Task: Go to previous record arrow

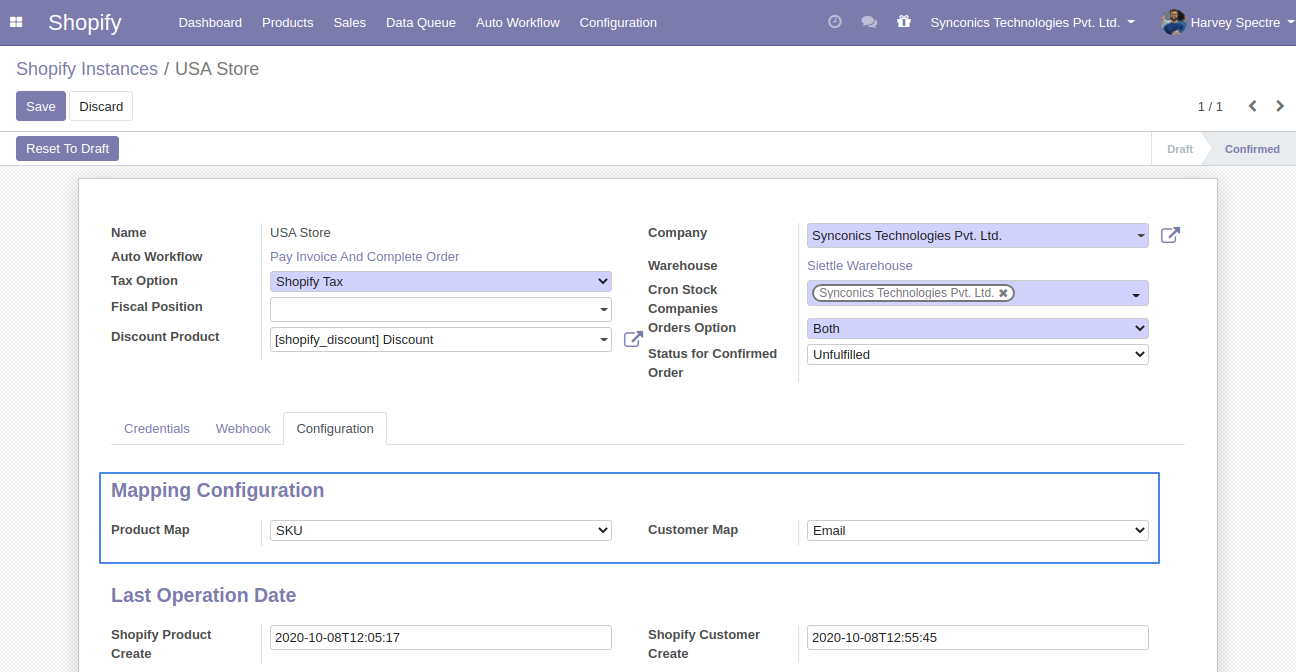Action: [1252, 106]
